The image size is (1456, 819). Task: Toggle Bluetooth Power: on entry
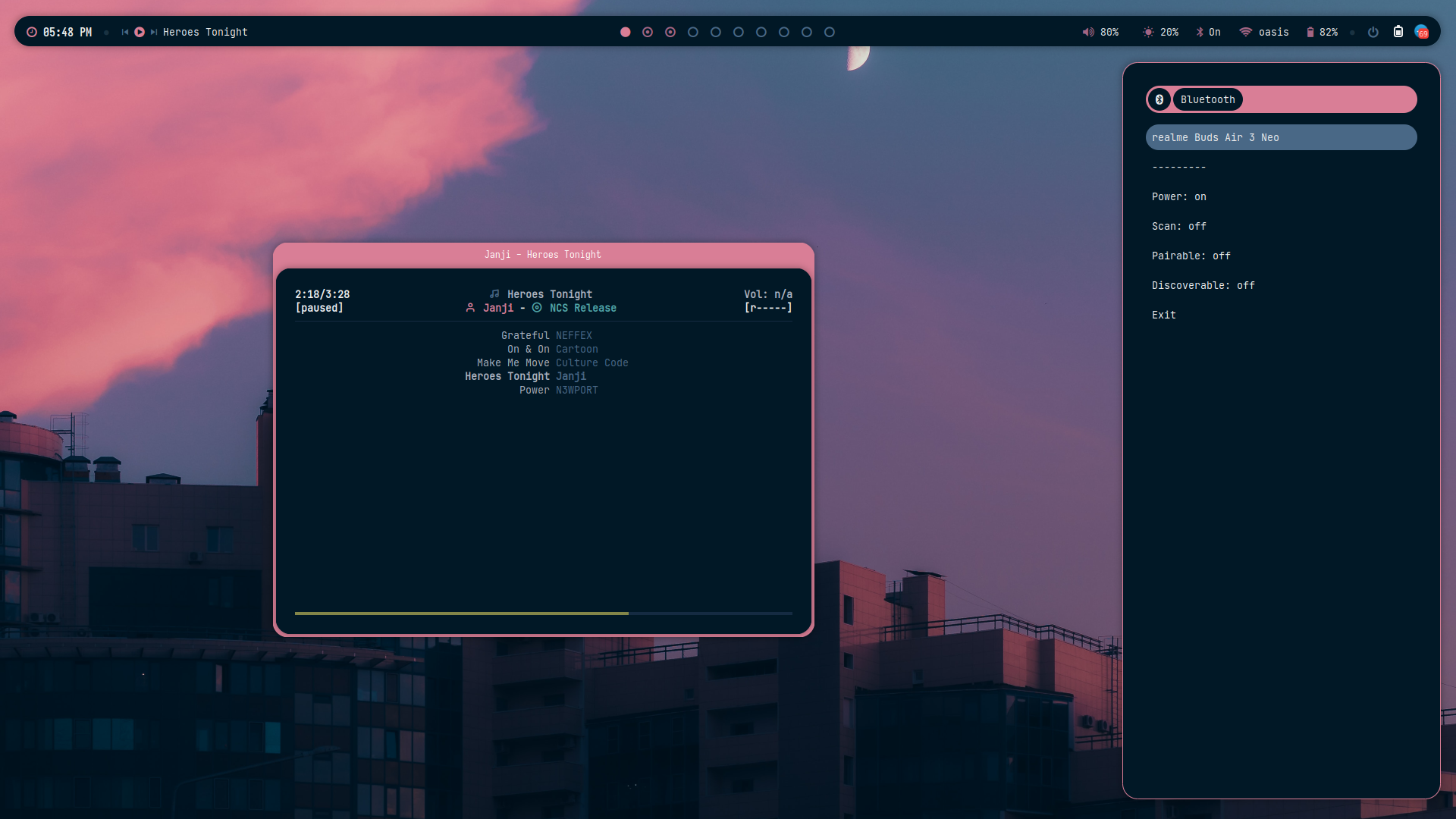[x=1178, y=196]
